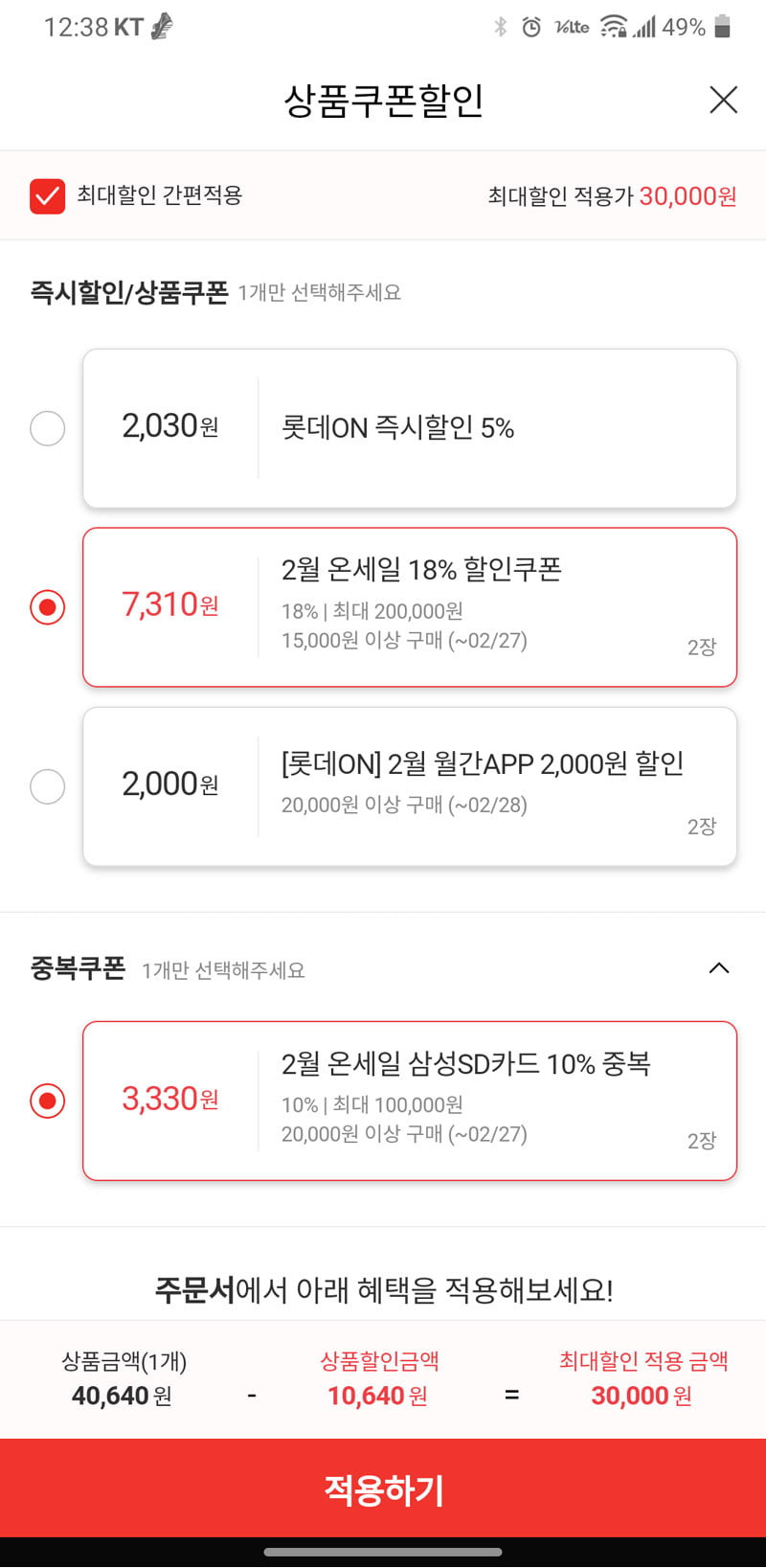Tap the 적용하기 button
This screenshot has height=1568, width=766.
coord(383,1488)
